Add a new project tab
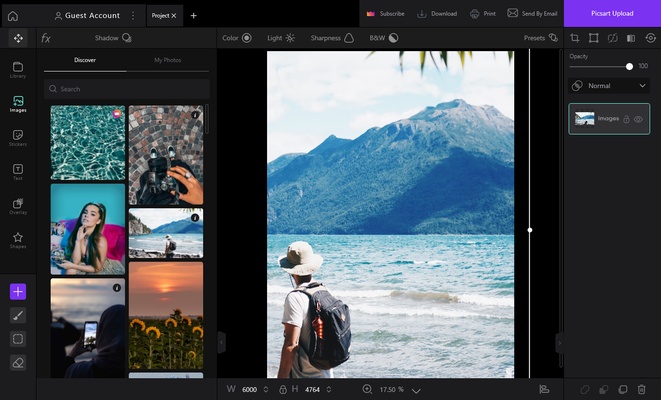 pyautogui.click(x=193, y=16)
